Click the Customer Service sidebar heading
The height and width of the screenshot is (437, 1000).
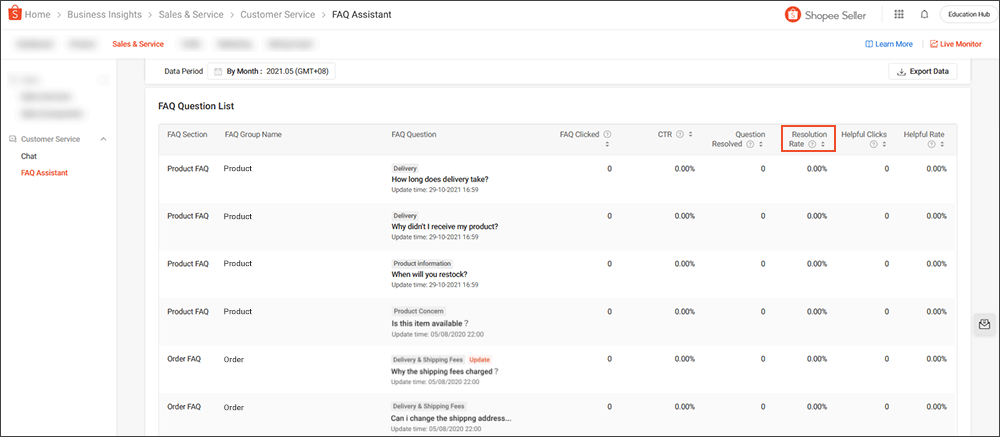coord(50,139)
